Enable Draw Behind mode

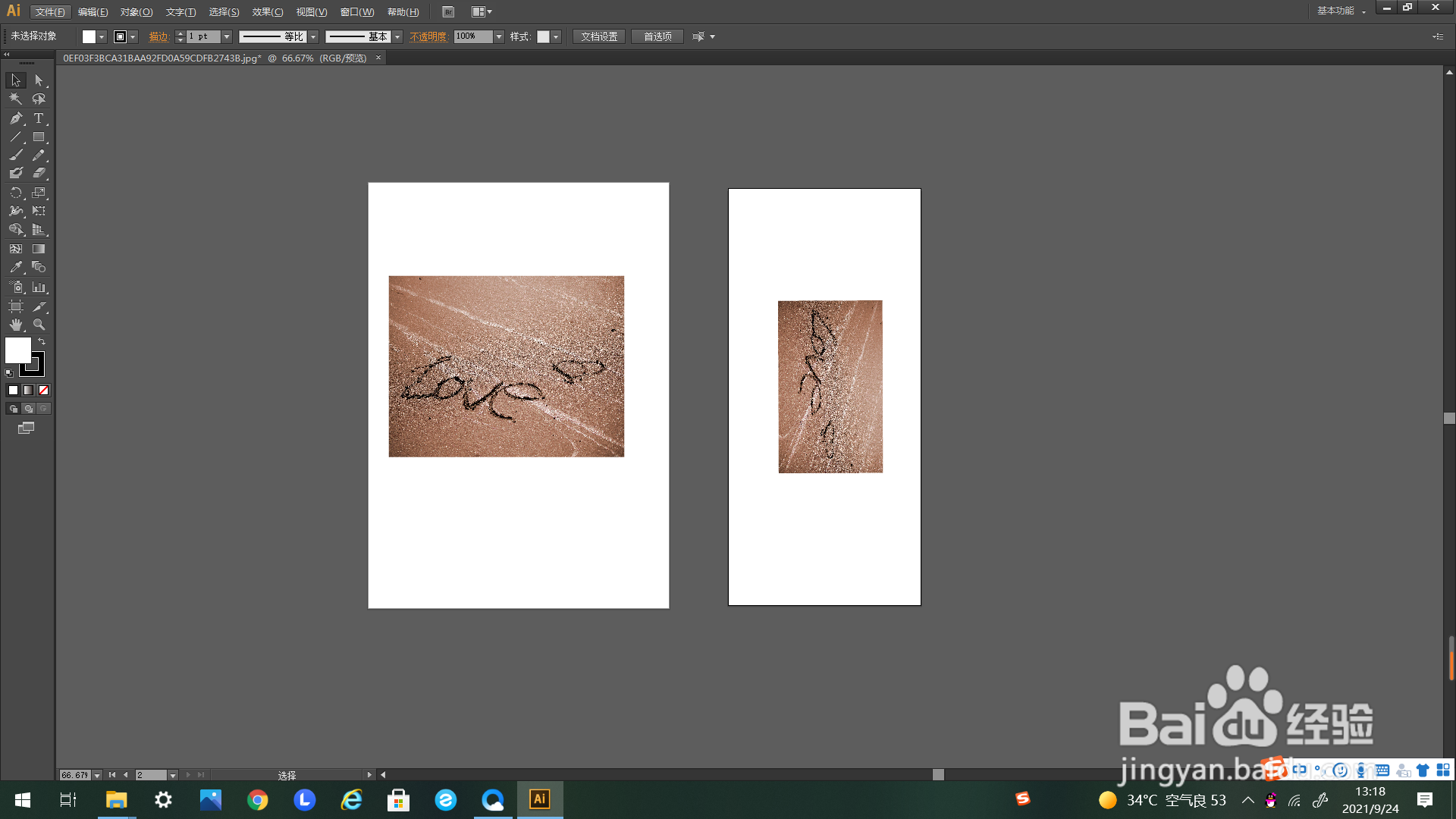[29, 409]
